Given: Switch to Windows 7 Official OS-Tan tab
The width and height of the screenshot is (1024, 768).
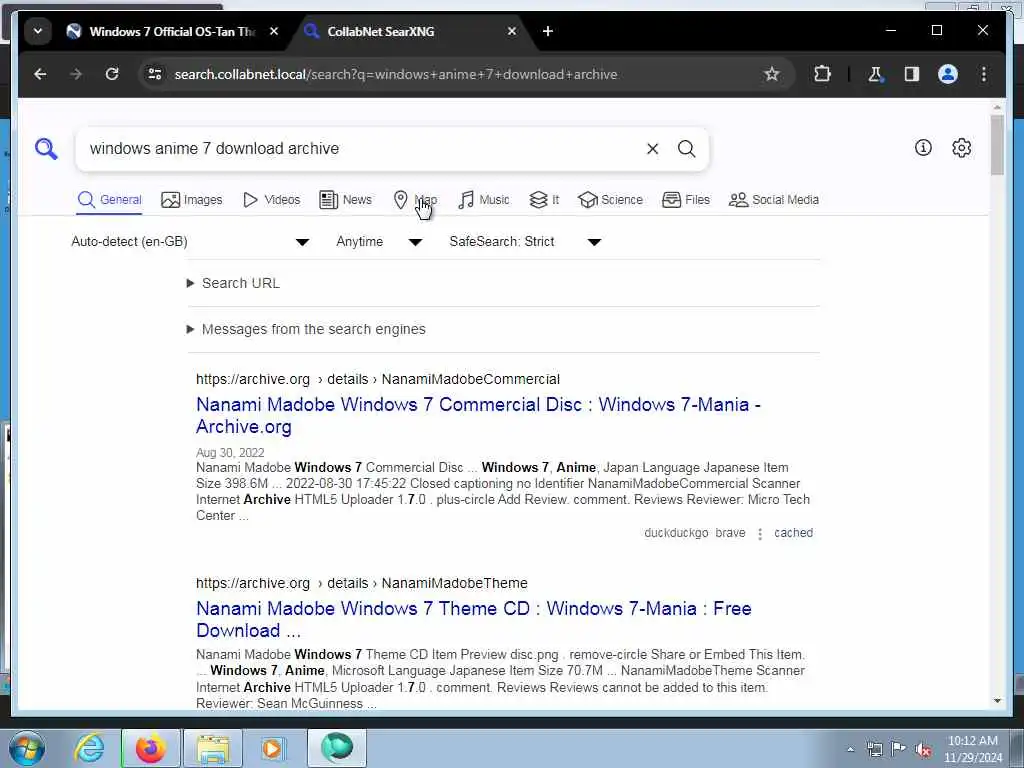Looking at the screenshot, I should point(172,31).
